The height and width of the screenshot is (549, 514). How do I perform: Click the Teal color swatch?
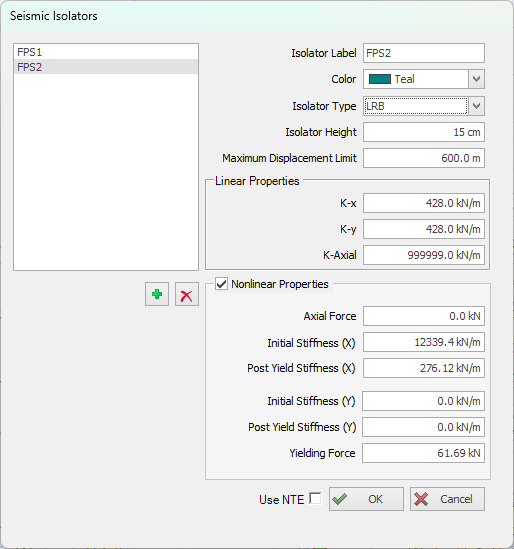[x=380, y=79]
